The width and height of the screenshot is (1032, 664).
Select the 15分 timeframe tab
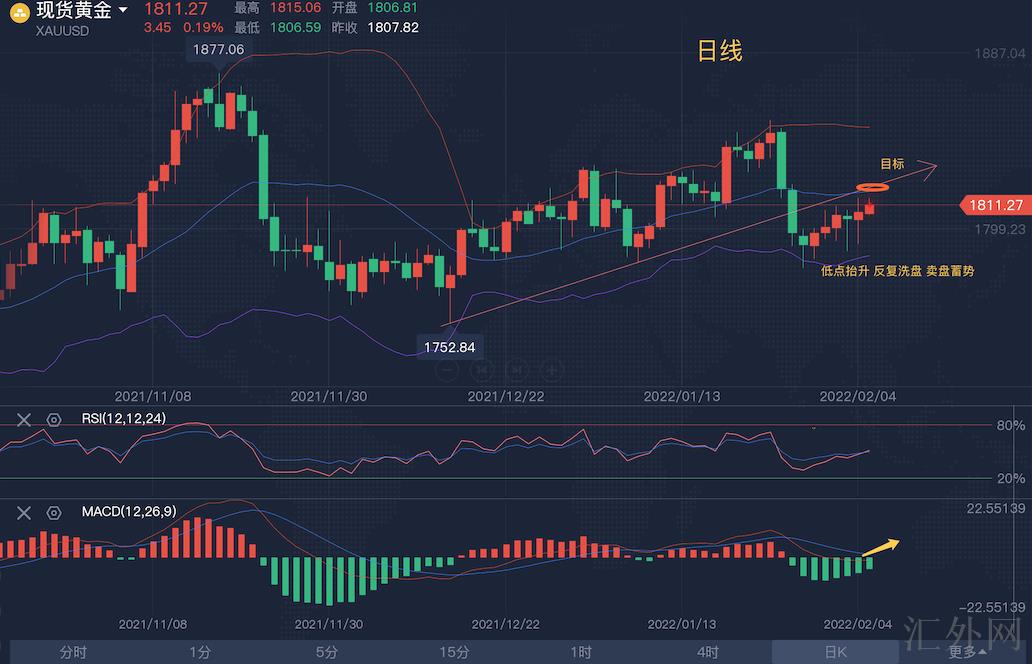click(454, 652)
